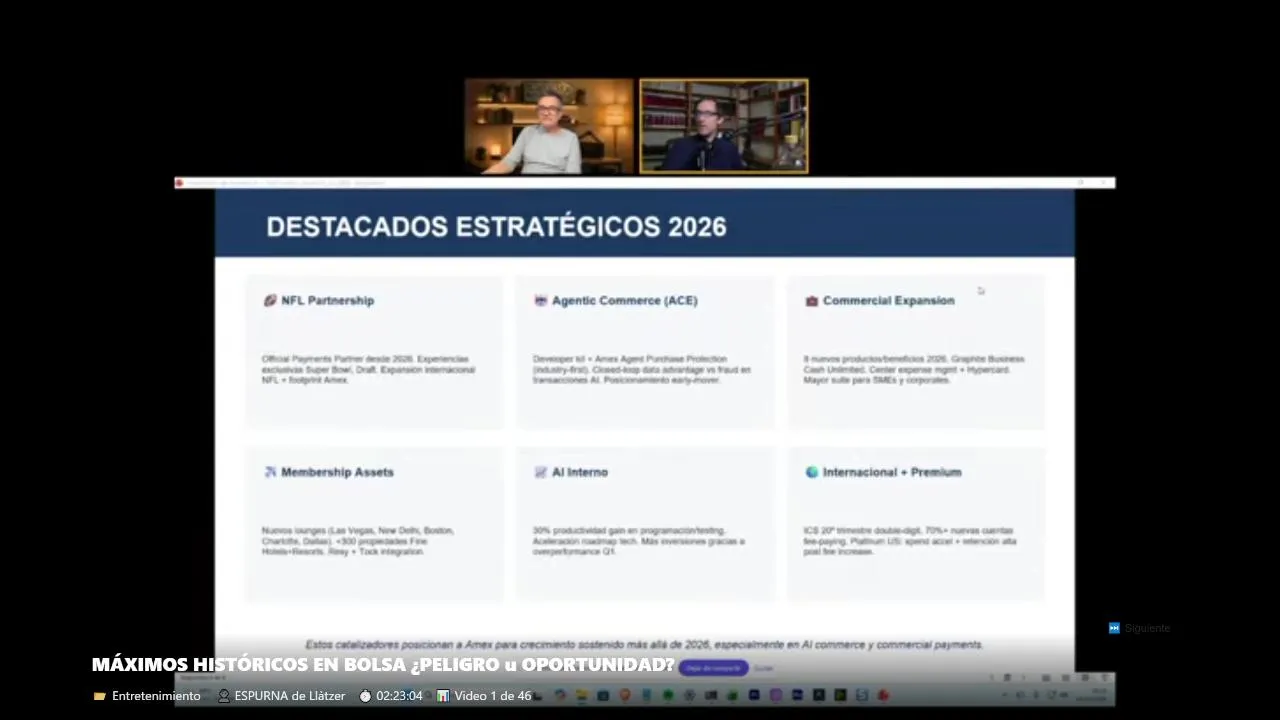Click the next-track icon beside Siguiente
This screenshot has width=1280, height=720.
click(1114, 628)
